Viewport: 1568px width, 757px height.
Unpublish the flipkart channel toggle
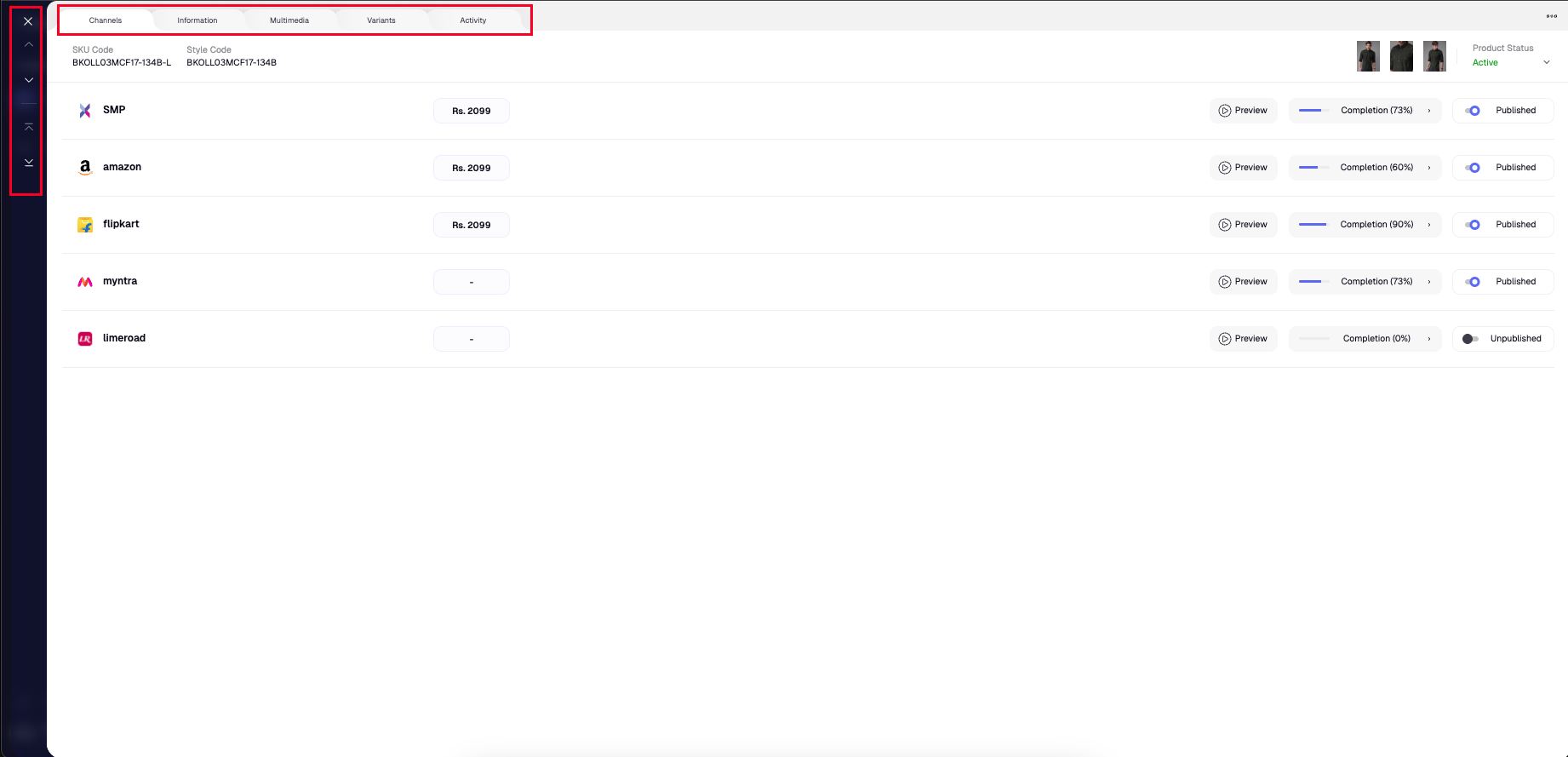click(x=1473, y=225)
